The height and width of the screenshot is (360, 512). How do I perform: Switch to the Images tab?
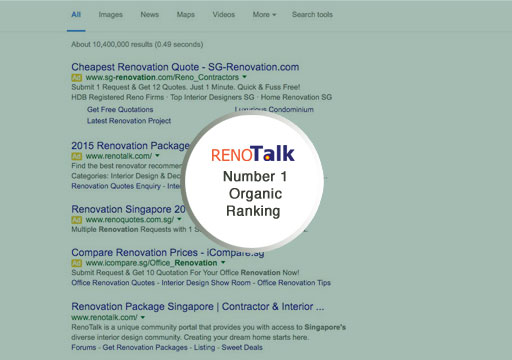(x=111, y=15)
